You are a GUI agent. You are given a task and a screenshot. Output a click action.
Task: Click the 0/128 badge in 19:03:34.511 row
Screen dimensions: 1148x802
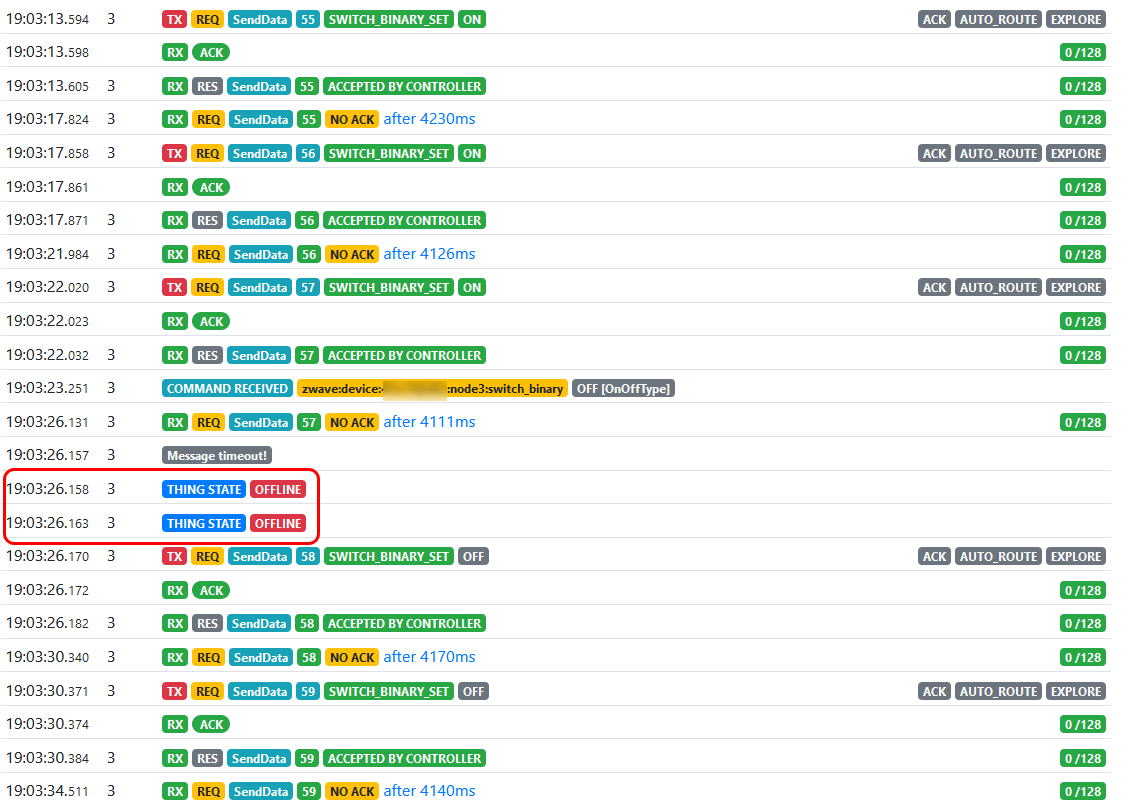pos(1082,792)
